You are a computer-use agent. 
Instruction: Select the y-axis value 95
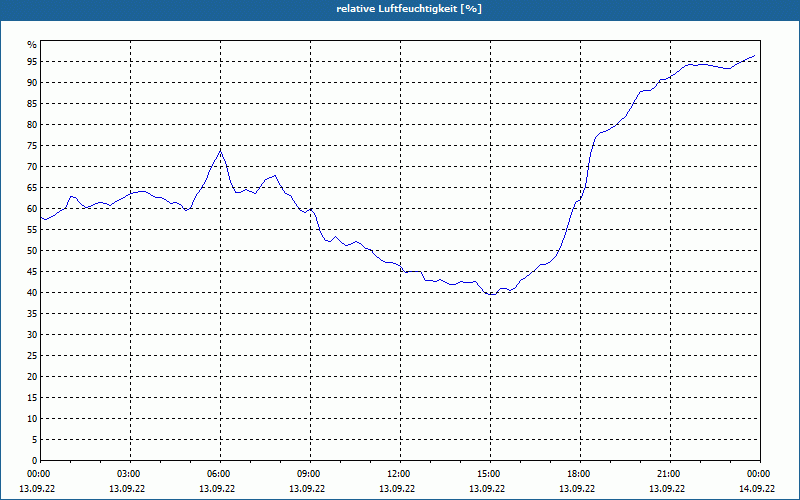pyautogui.click(x=32, y=62)
